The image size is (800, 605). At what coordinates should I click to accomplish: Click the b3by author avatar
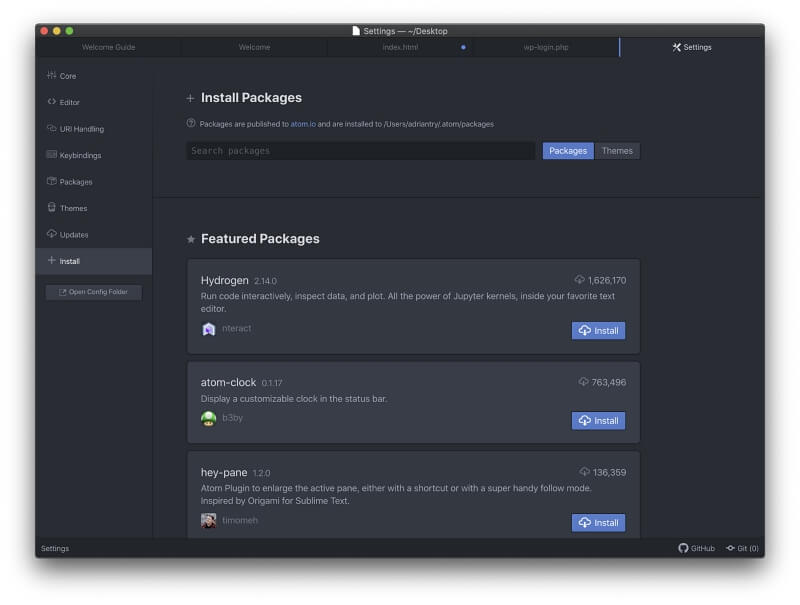[209, 419]
